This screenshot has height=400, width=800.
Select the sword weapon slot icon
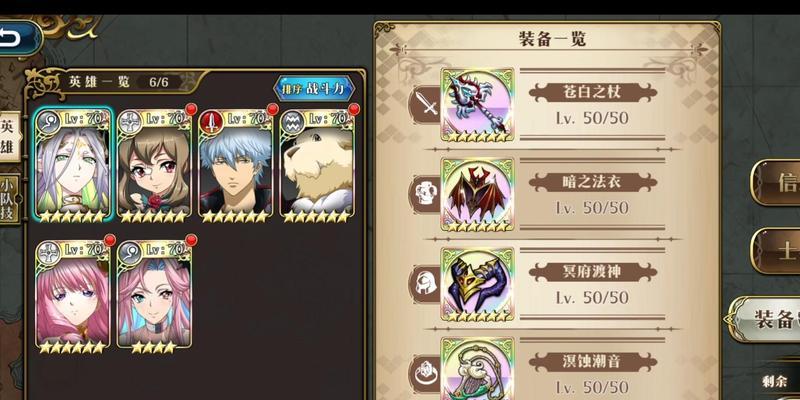[x=426, y=105]
